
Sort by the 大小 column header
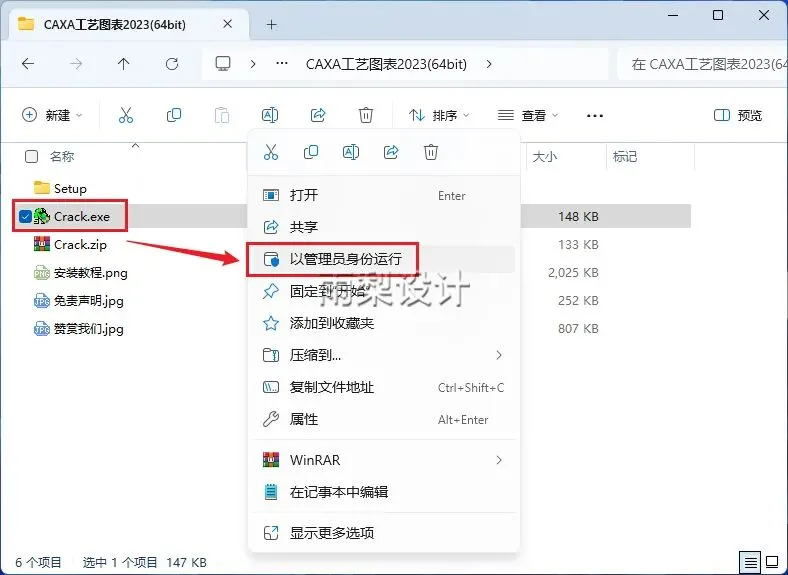(x=545, y=157)
